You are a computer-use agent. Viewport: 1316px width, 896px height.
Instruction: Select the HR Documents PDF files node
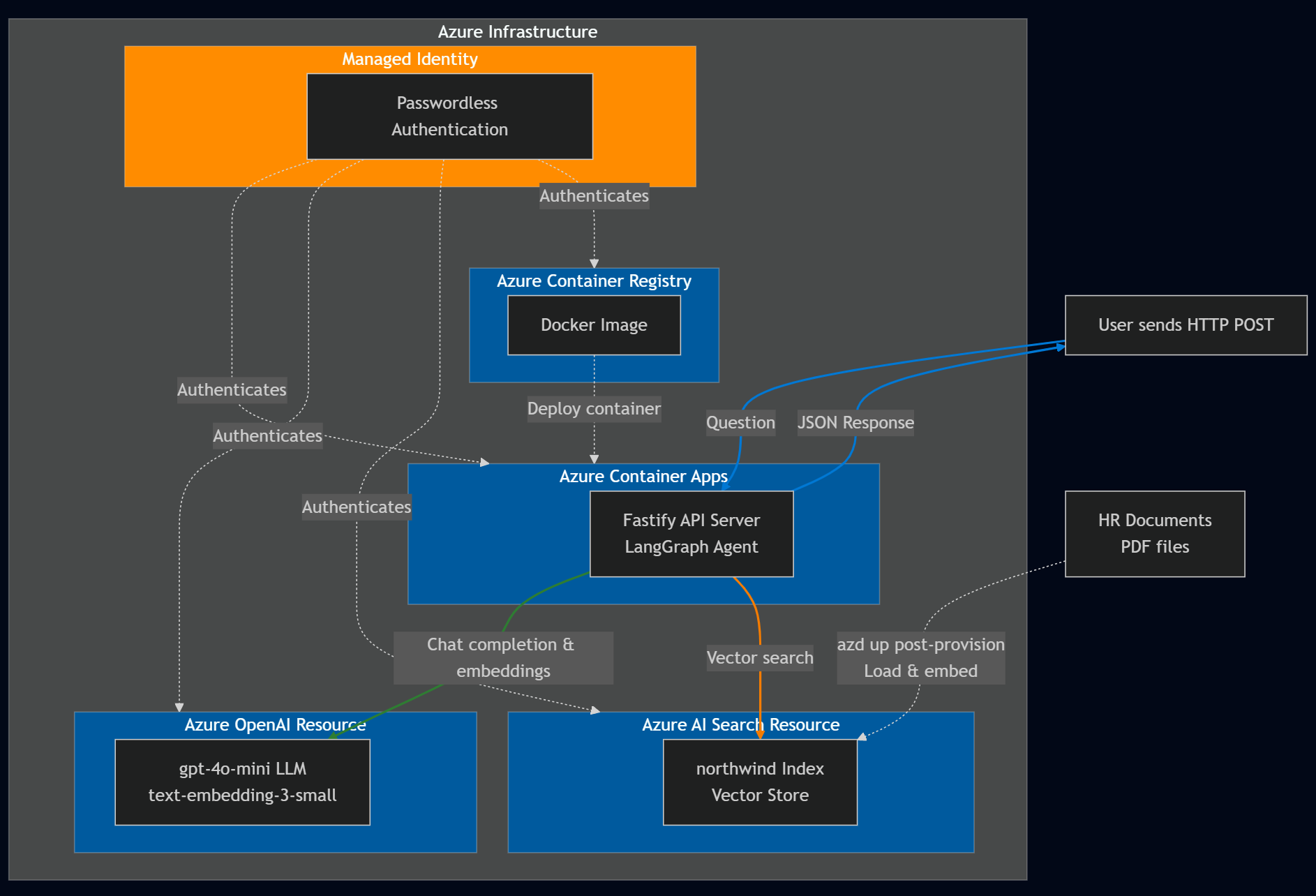tap(1155, 534)
